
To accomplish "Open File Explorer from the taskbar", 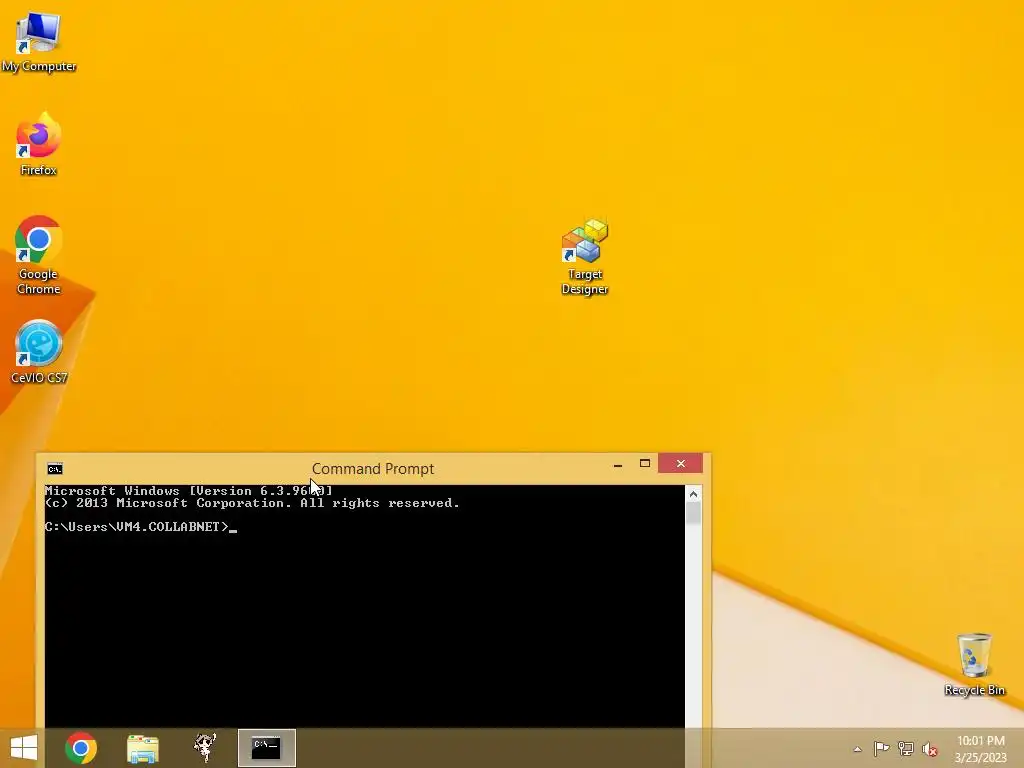I will [x=142, y=748].
